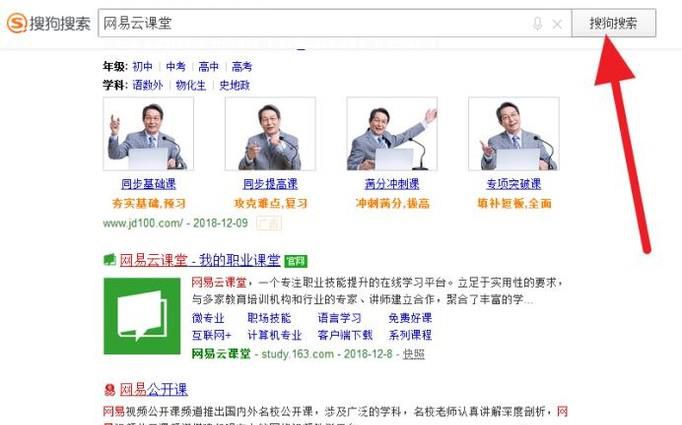682x425 pixels.
Task: Click the study.163.com URL text
Action: (x=298, y=354)
